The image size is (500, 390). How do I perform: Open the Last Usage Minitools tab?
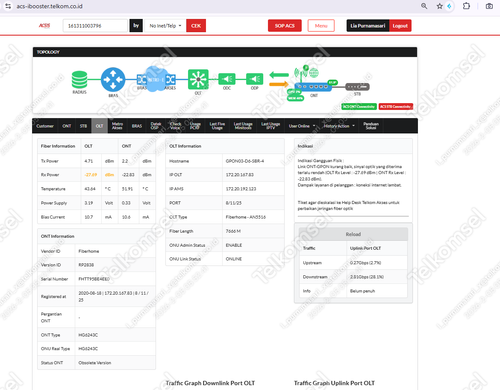point(243,126)
